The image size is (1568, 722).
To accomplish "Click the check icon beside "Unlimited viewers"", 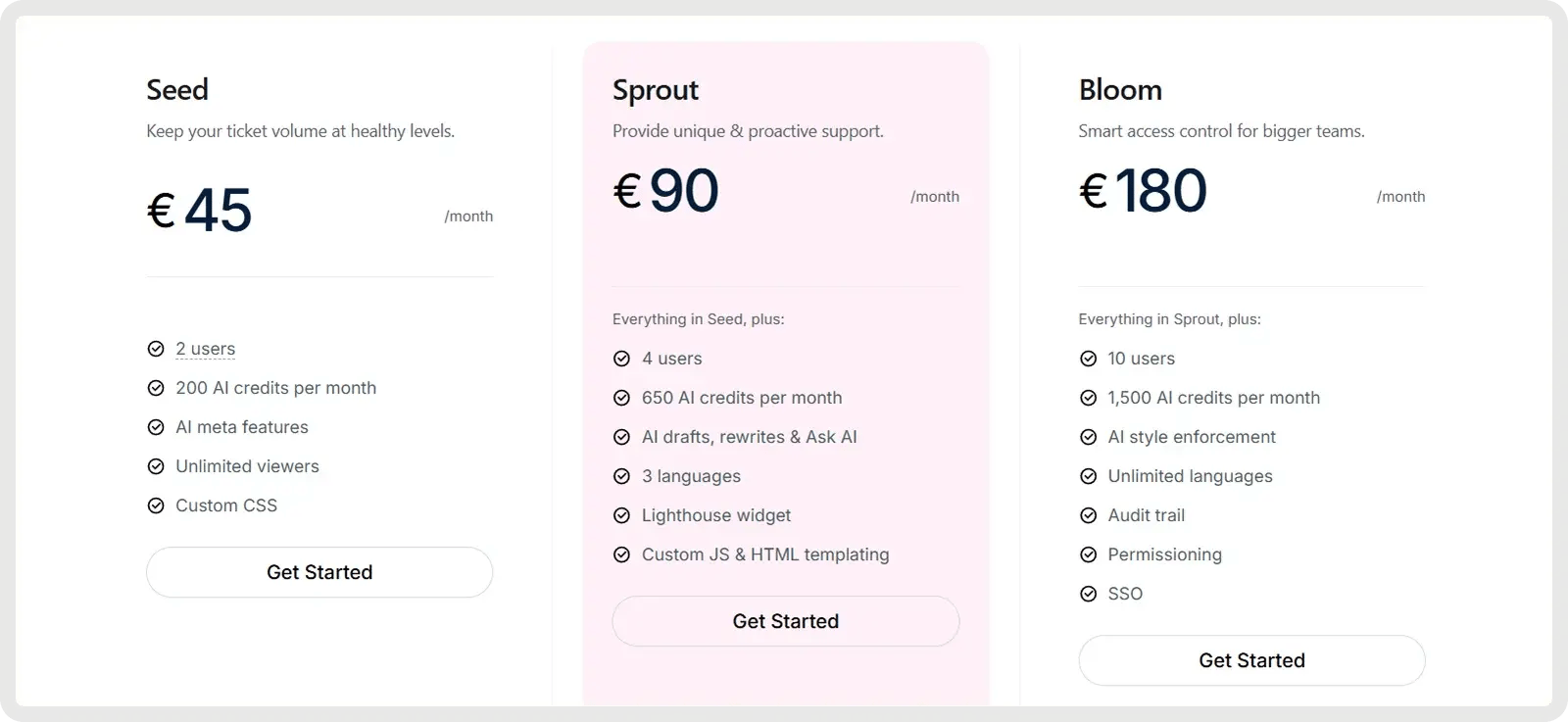I will [x=156, y=466].
